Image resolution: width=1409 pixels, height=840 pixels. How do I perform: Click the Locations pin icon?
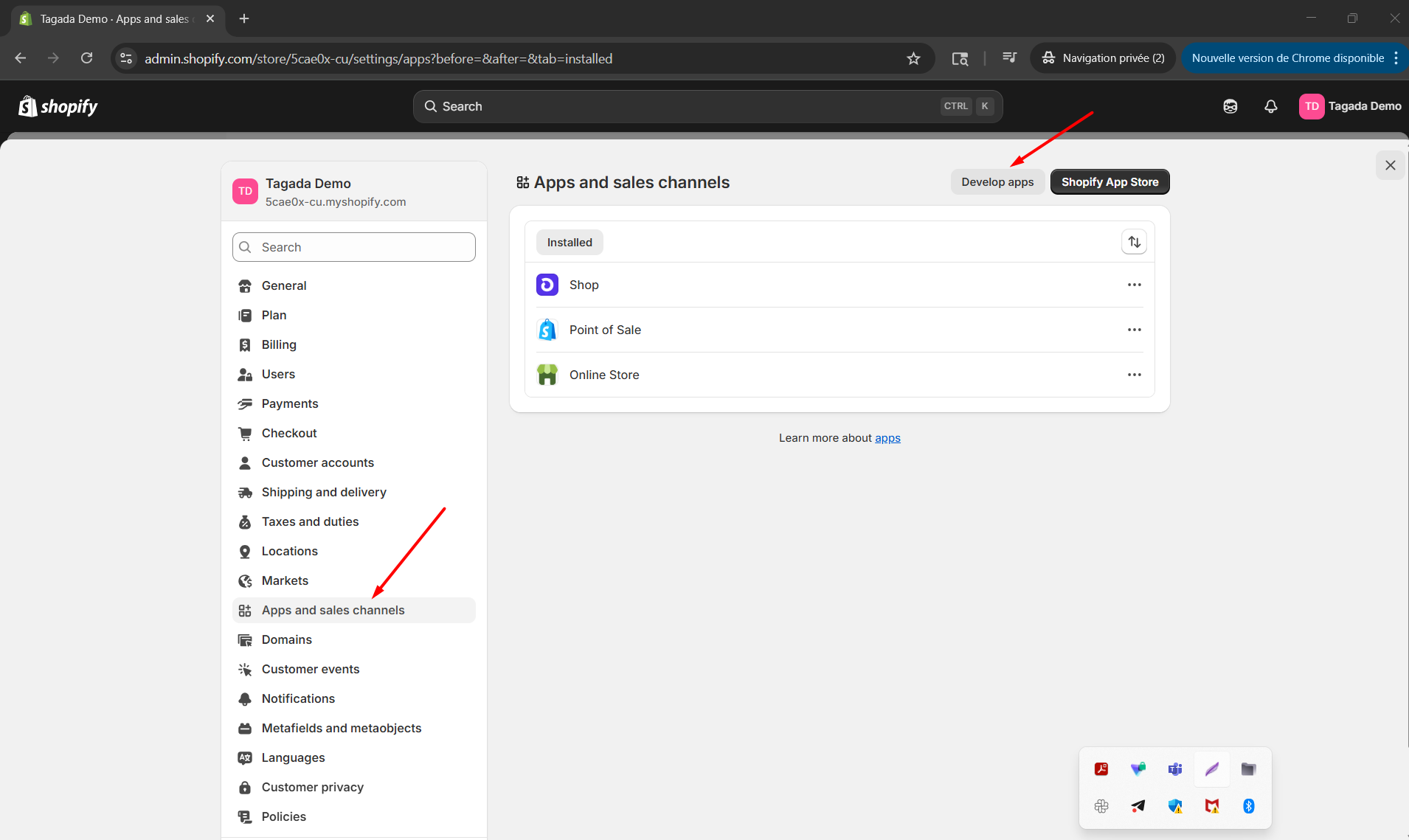point(245,552)
